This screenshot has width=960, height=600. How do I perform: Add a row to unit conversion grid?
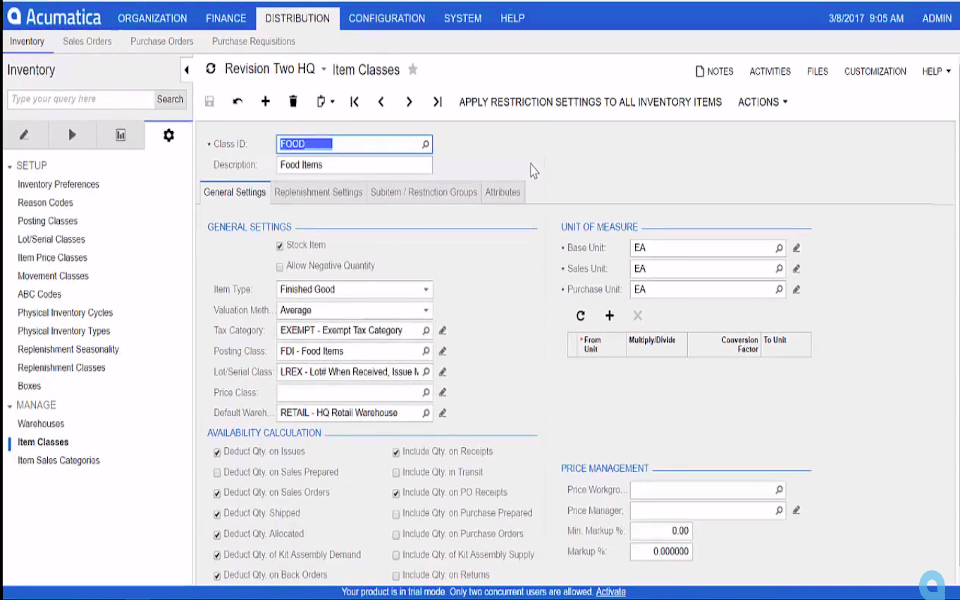[609, 315]
